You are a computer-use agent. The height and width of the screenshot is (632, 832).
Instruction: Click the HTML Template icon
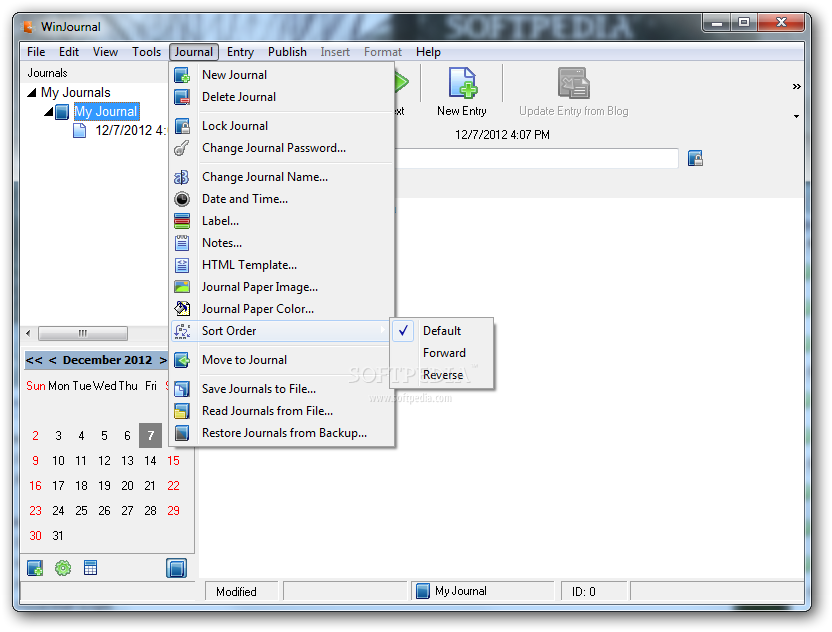click(182, 265)
